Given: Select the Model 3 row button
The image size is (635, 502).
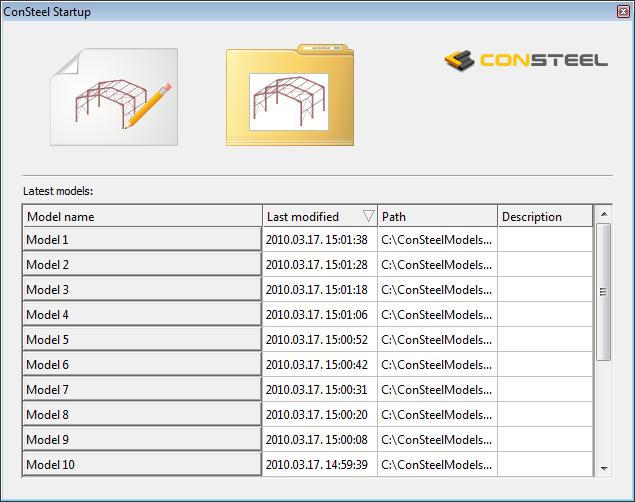Looking at the screenshot, I should (x=142, y=289).
